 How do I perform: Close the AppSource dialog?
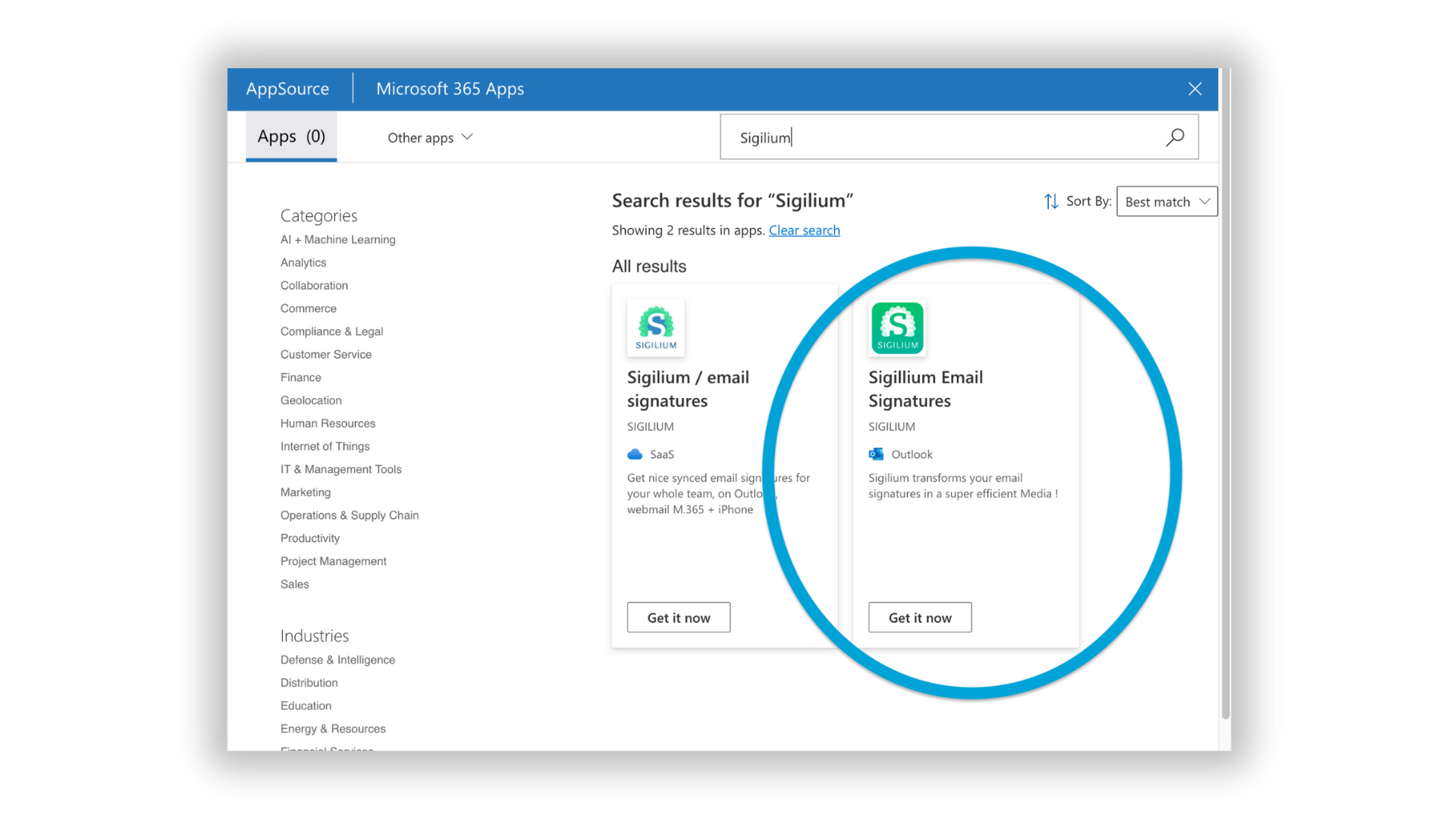pos(1195,89)
